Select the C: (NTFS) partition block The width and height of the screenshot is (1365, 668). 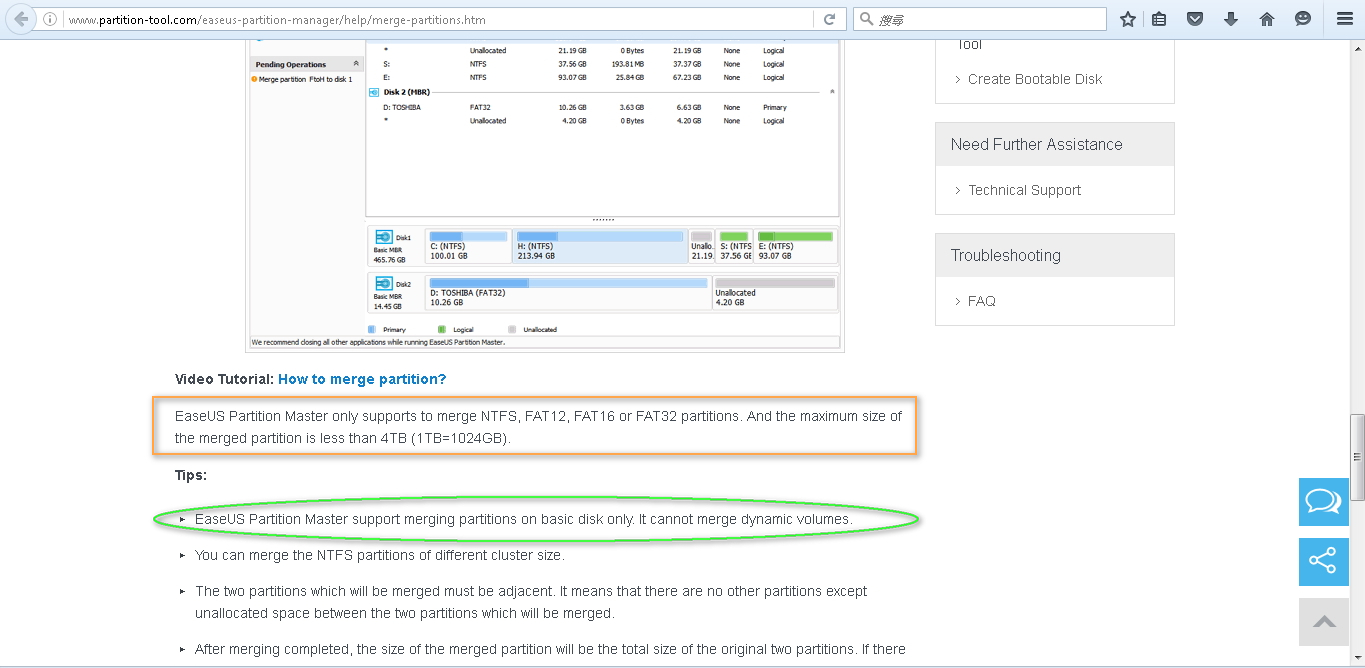pos(469,246)
